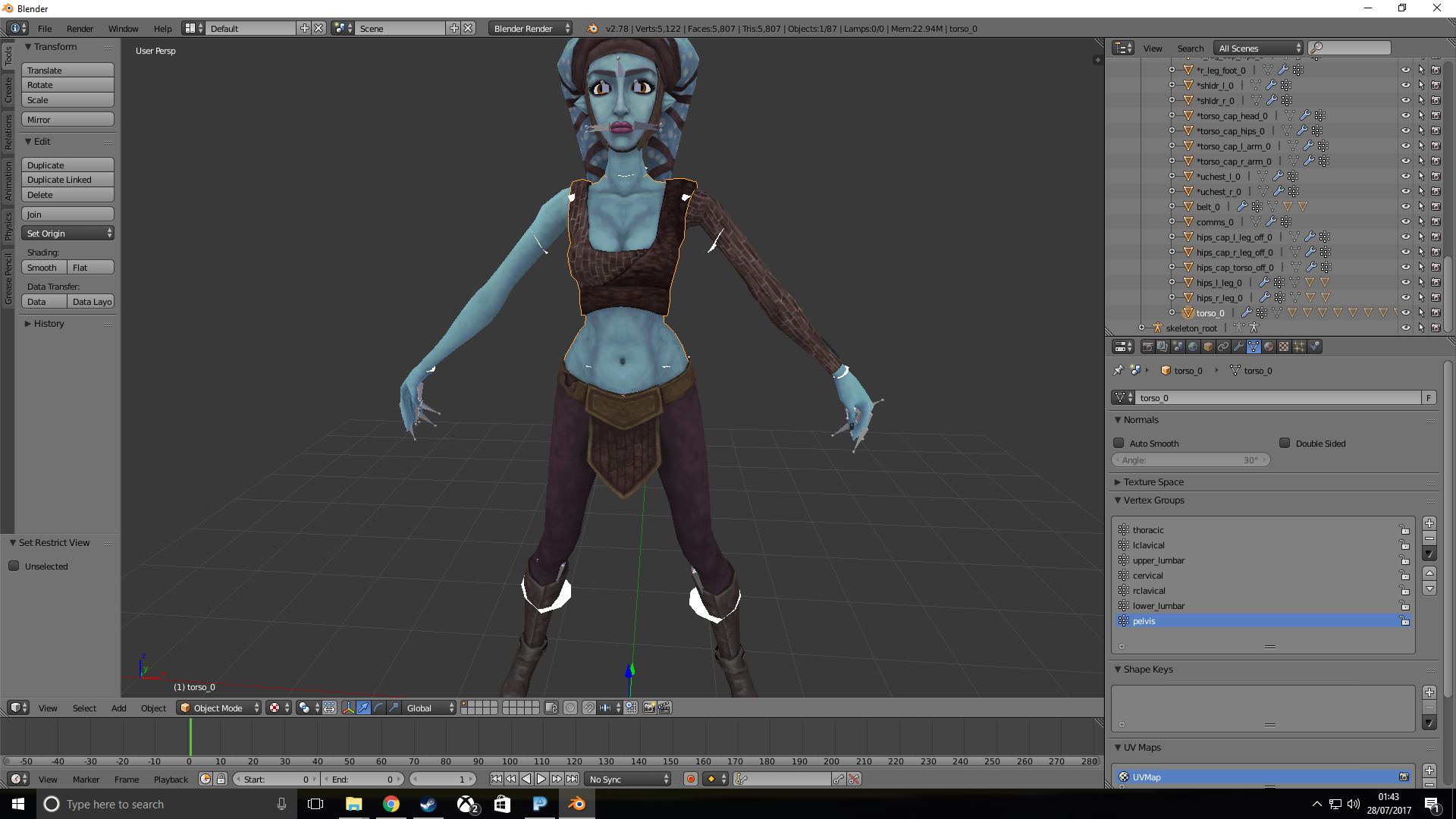Screen dimensions: 1456x819
Task: Click the OpenGL render animation clapper icon
Action: click(664, 708)
